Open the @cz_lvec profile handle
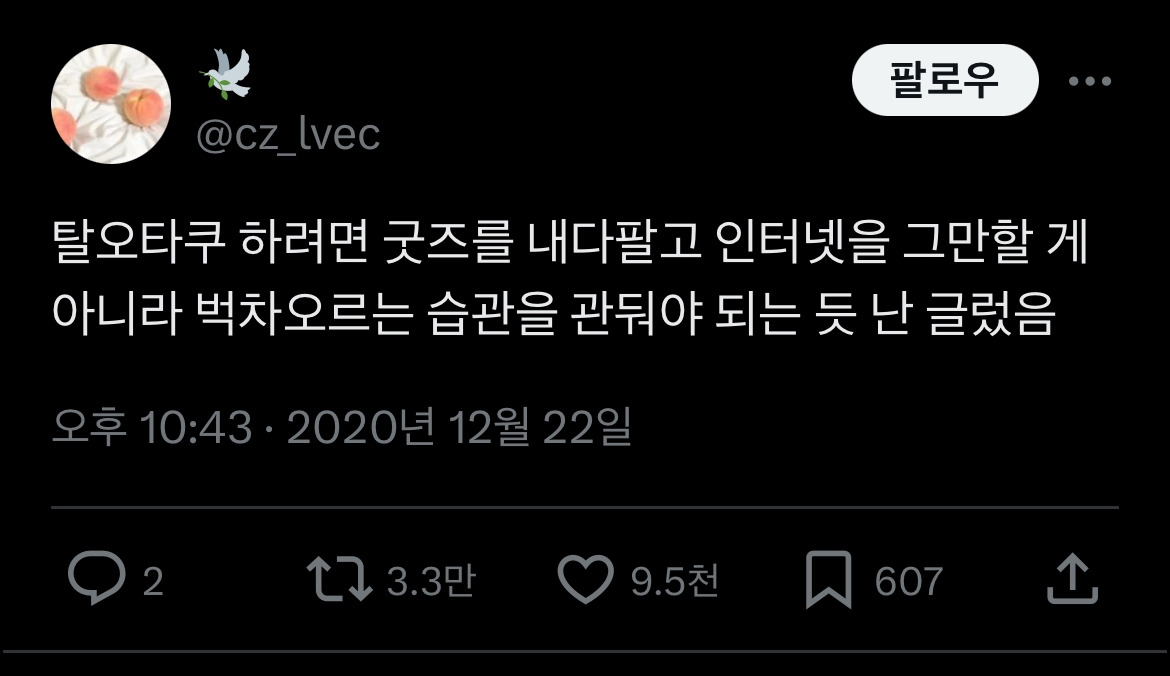Image resolution: width=1170 pixels, height=676 pixels. pos(288,135)
